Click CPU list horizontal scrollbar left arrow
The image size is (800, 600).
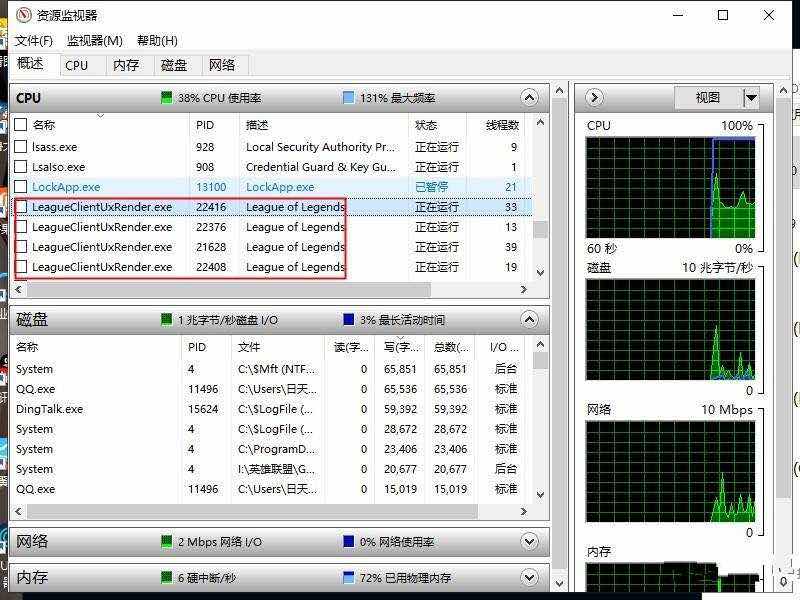point(19,289)
